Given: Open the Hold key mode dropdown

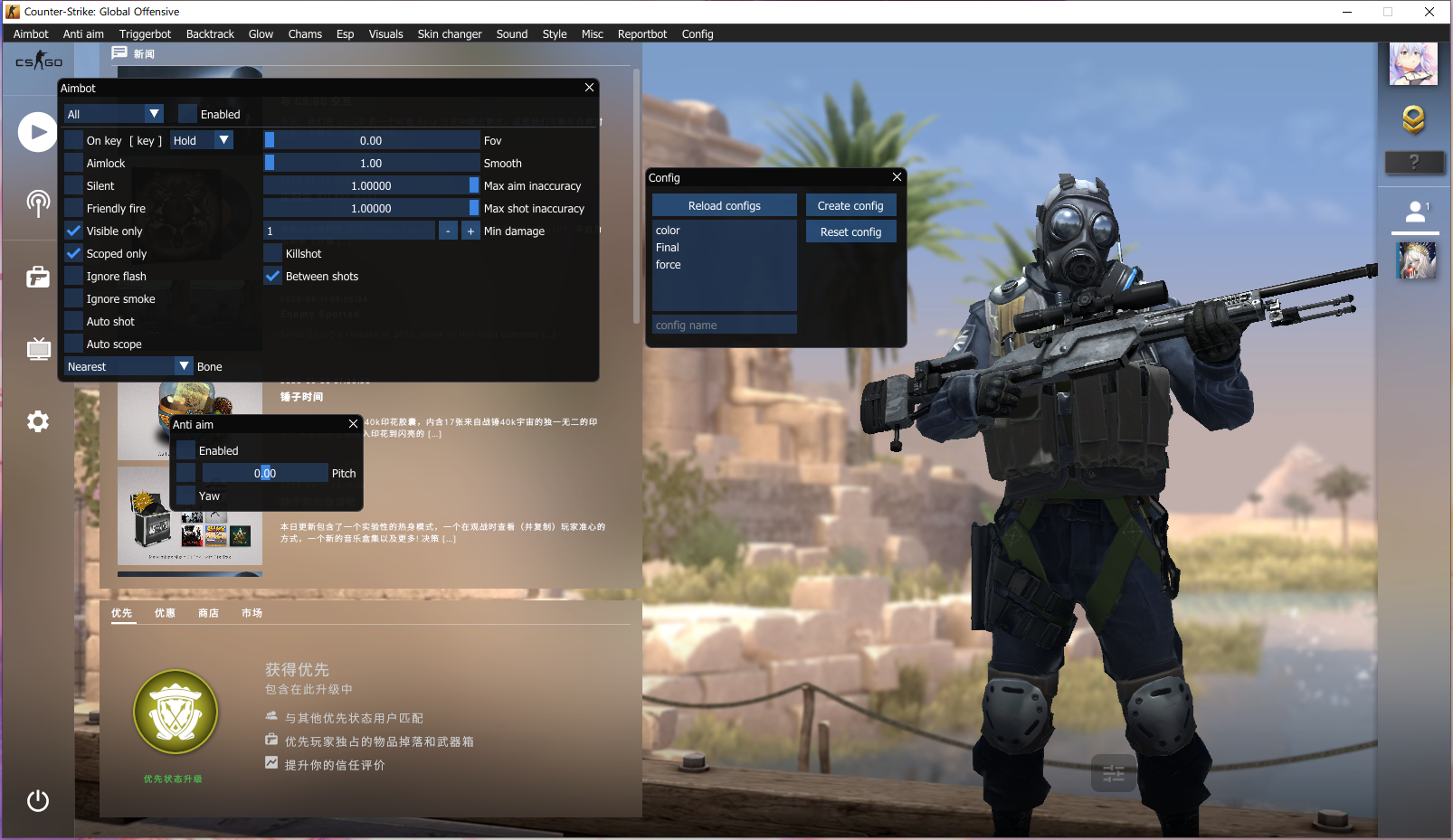Looking at the screenshot, I should click(202, 140).
